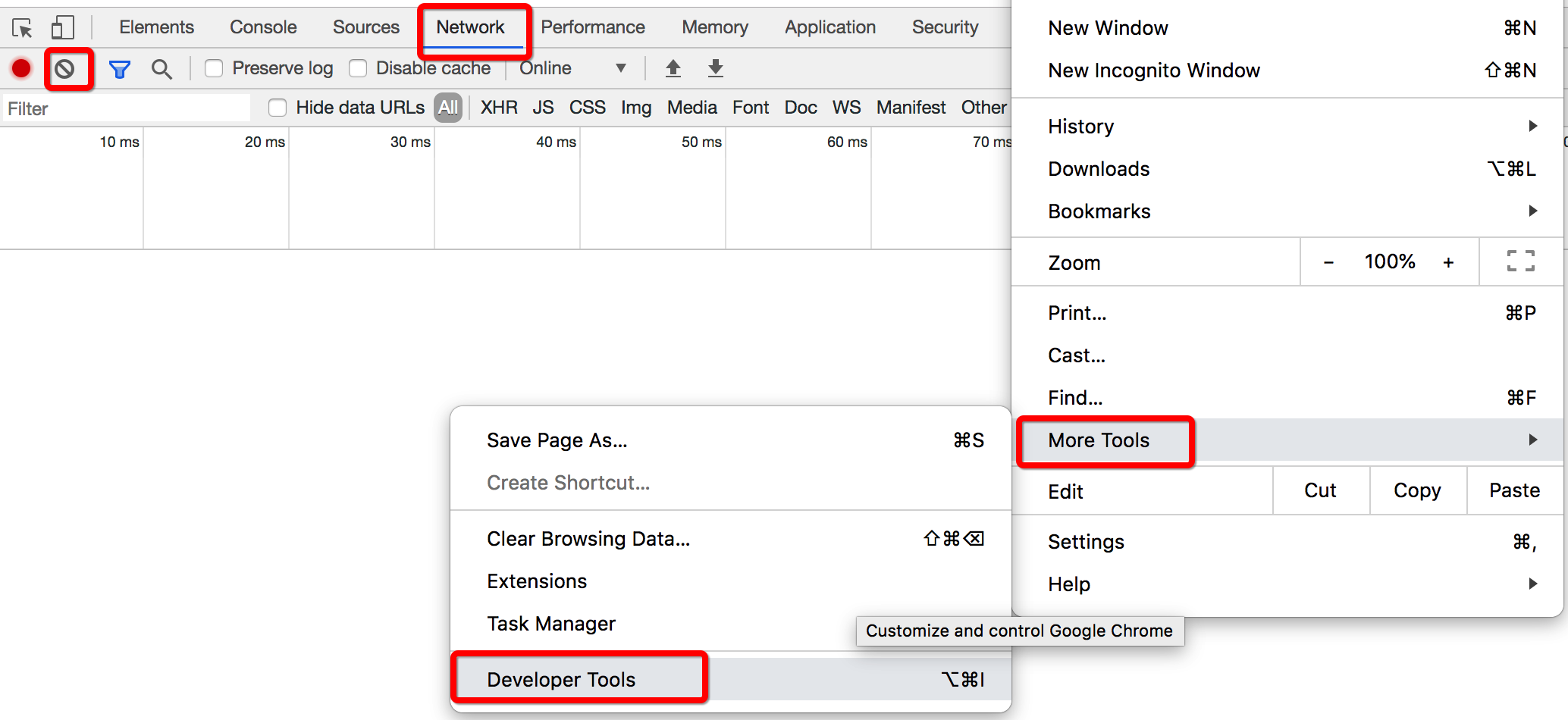Increase zoom with the plus button
Screen dimensions: 1568x720
coord(1448,262)
